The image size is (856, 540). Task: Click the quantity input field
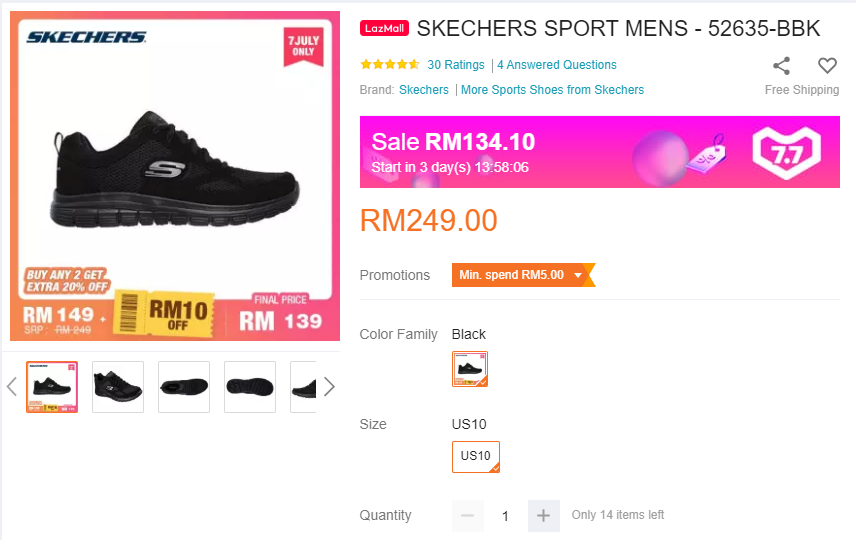(505, 516)
